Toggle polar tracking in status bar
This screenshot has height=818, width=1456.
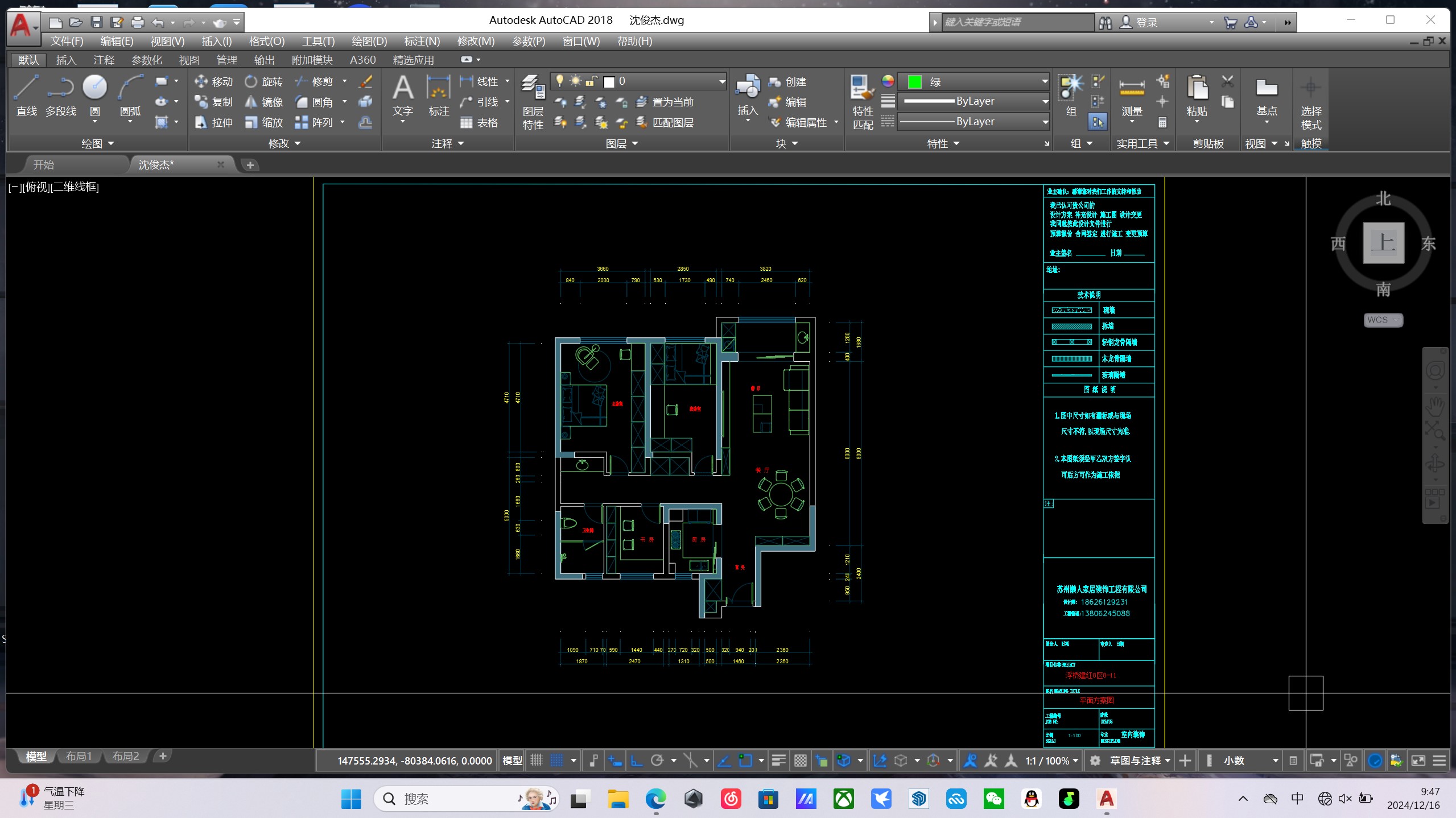tap(657, 761)
